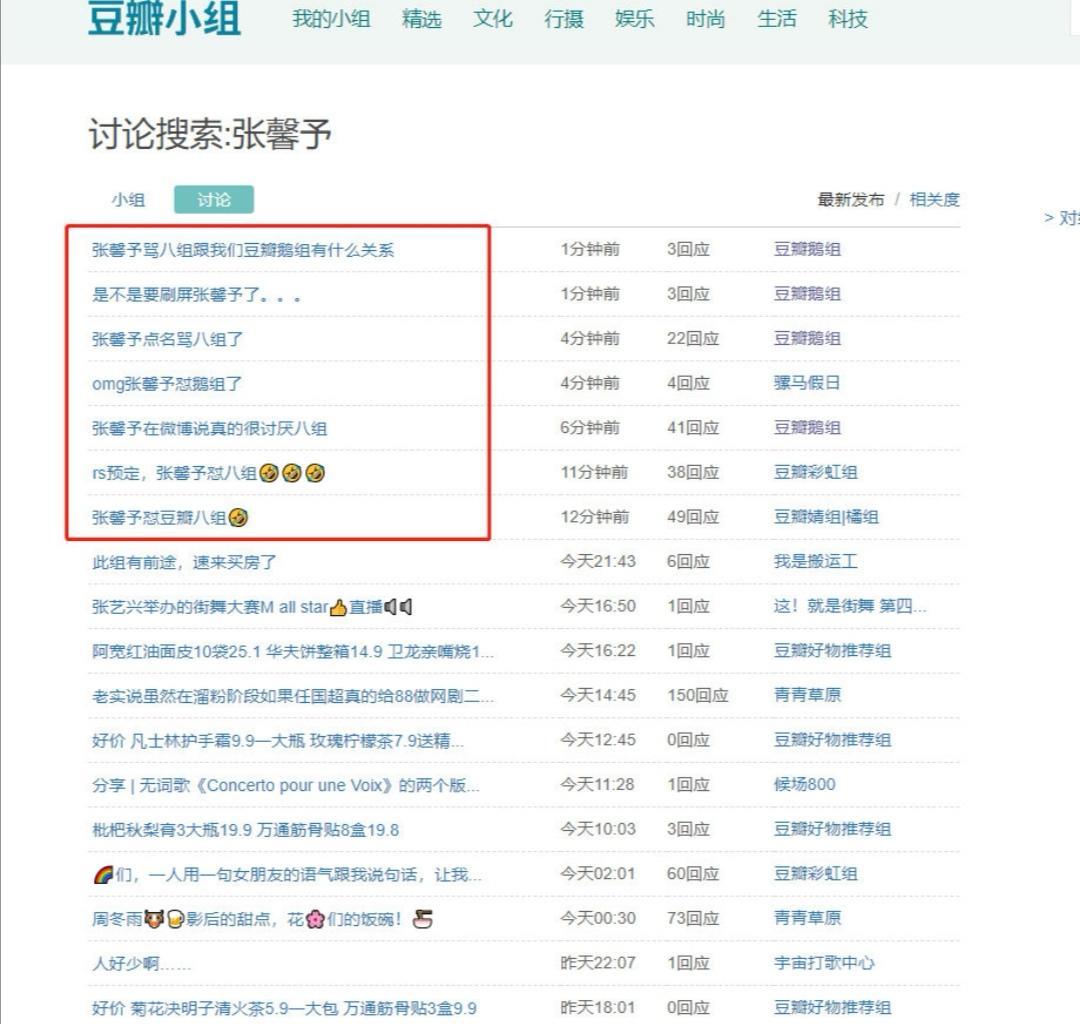Open post 人好少啊……

click(x=141, y=963)
